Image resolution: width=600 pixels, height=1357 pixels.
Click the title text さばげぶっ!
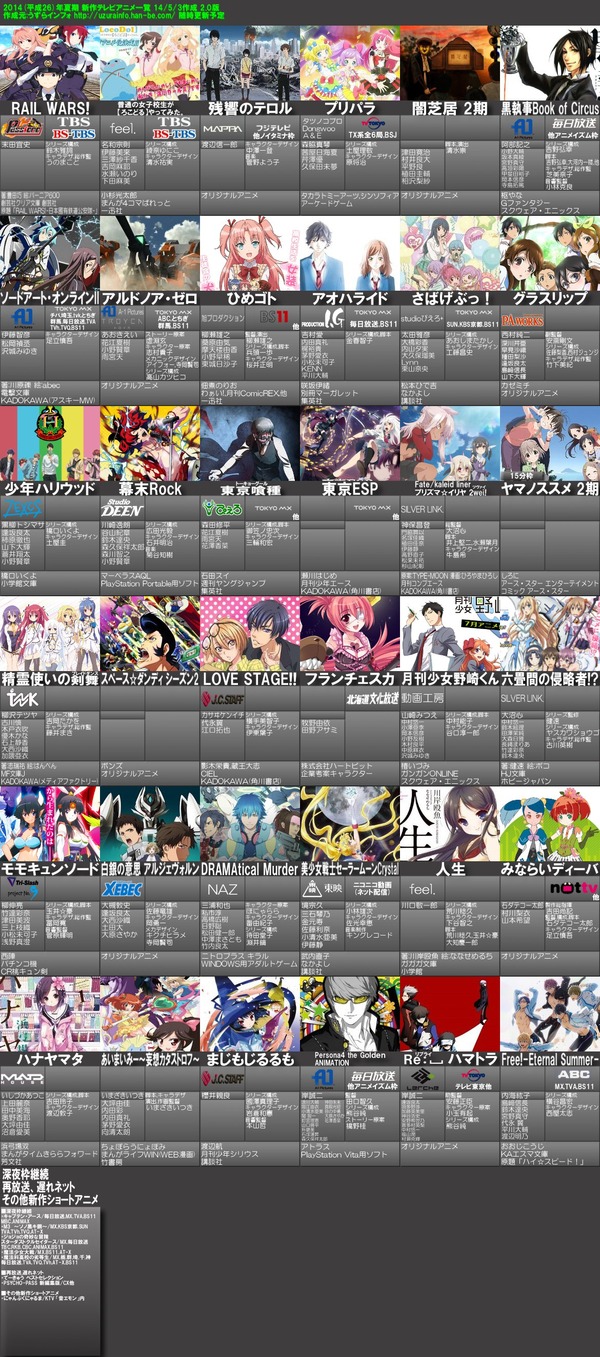tap(450, 298)
